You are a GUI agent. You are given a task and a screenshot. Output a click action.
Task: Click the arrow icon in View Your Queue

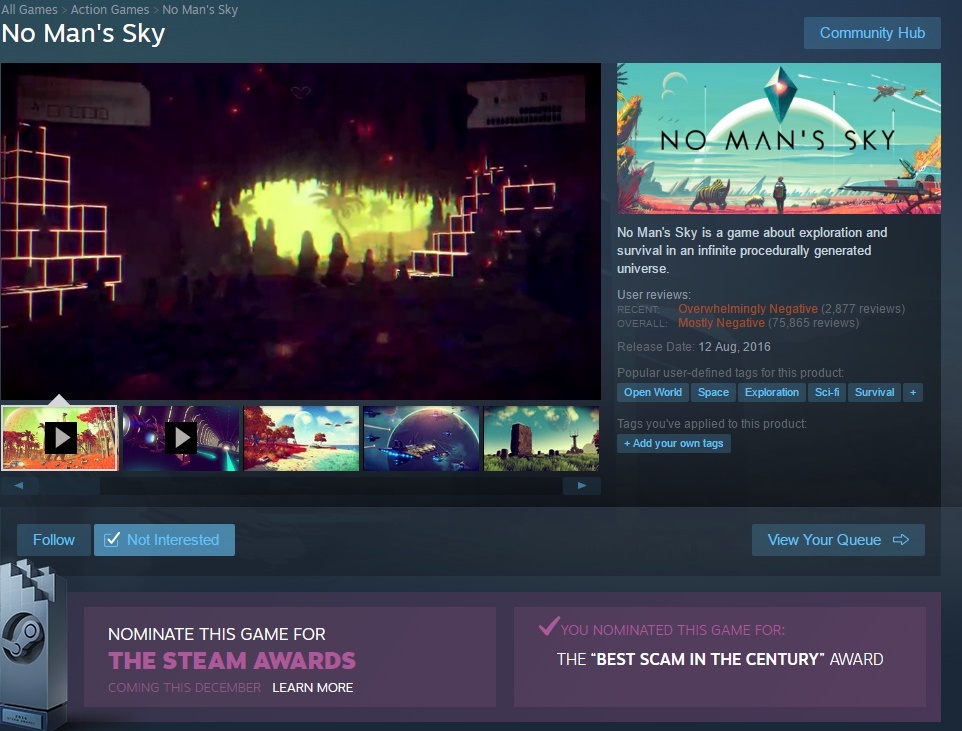pyautogui.click(x=901, y=540)
